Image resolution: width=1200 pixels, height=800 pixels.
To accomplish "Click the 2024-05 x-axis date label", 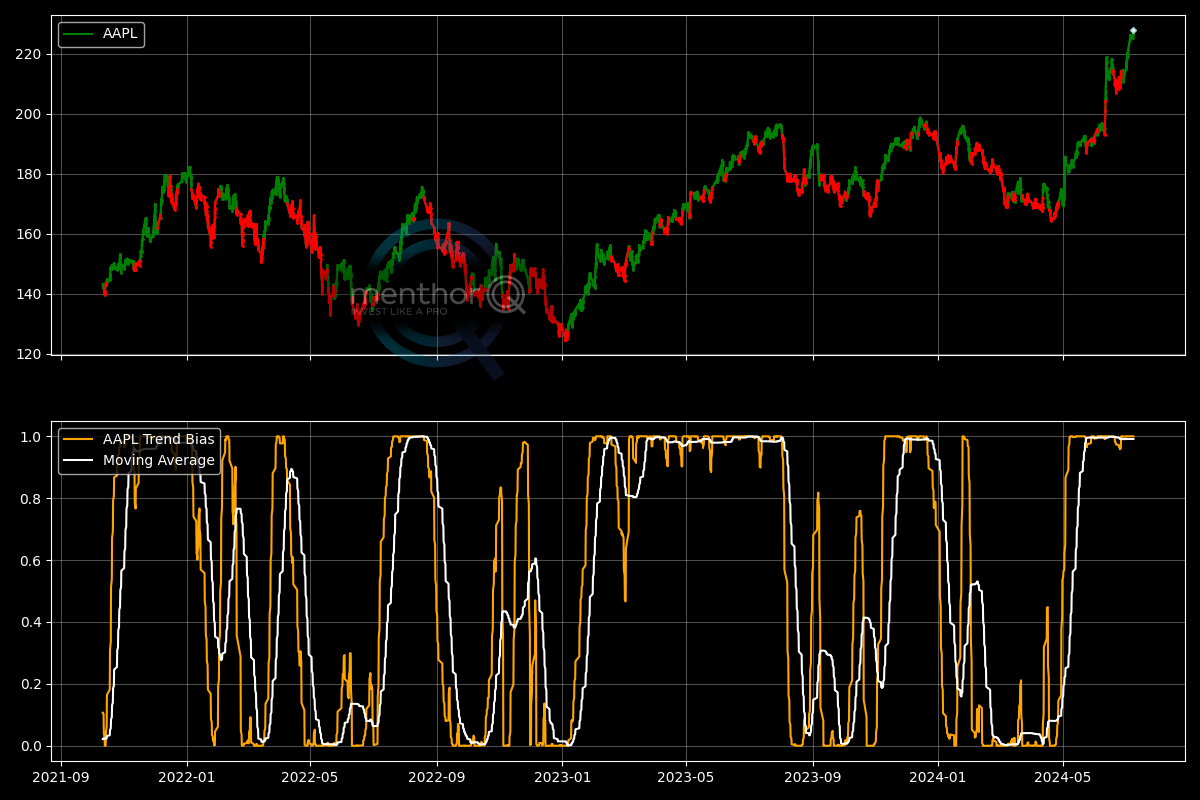I will click(x=1062, y=776).
